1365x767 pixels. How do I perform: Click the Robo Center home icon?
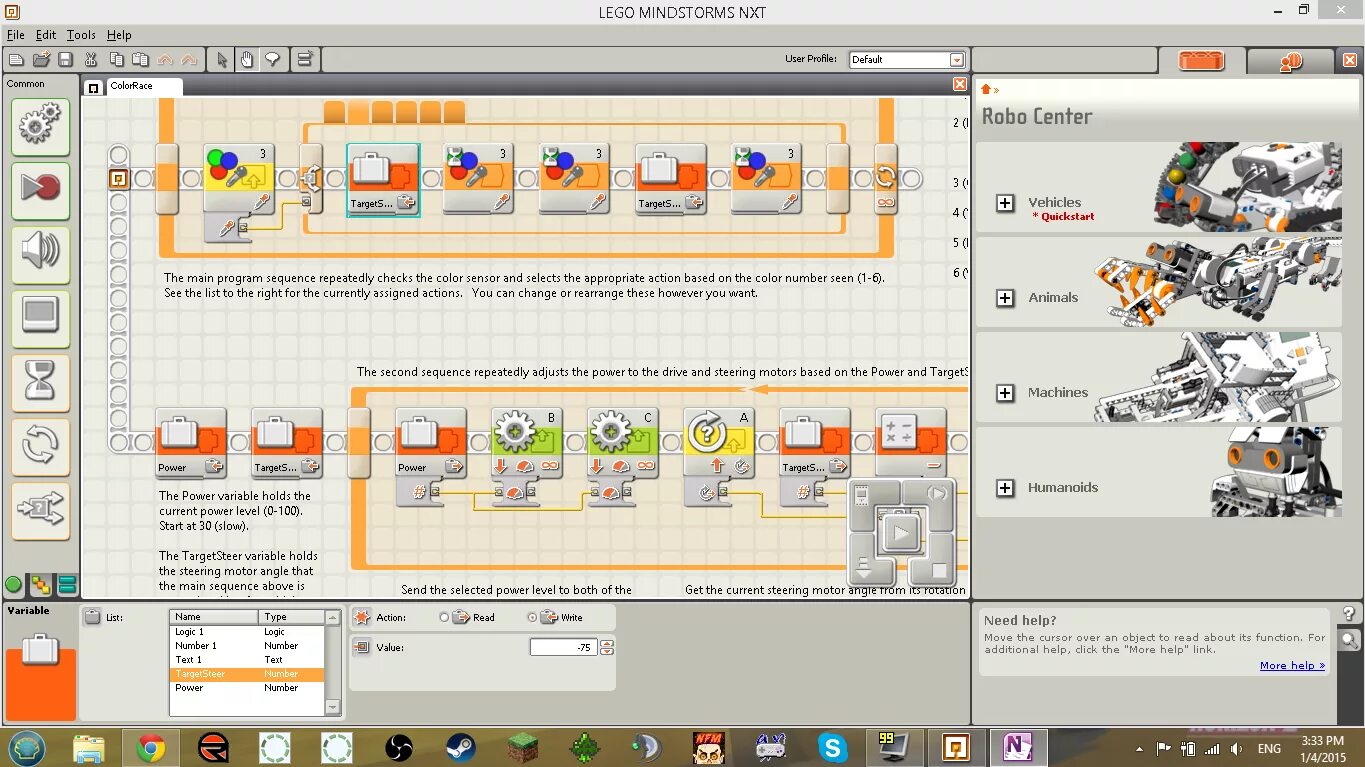point(986,90)
